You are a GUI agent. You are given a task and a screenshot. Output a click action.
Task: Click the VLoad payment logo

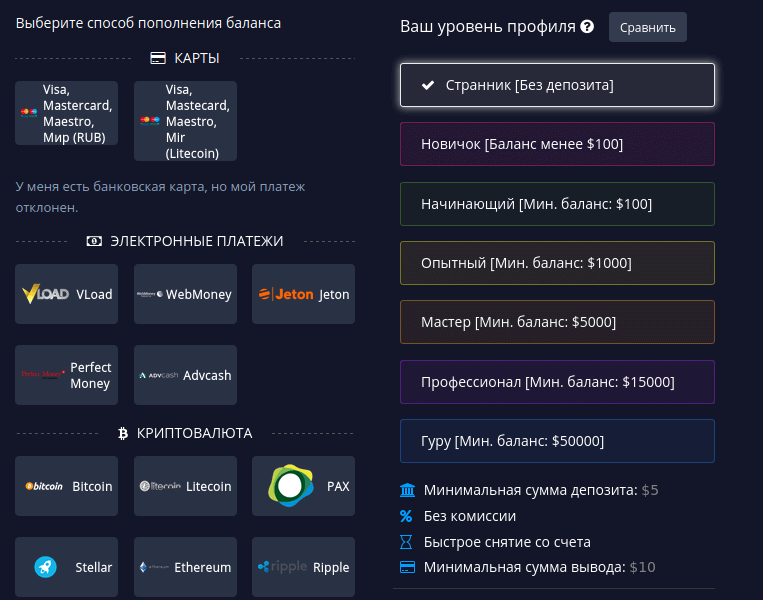[46, 294]
